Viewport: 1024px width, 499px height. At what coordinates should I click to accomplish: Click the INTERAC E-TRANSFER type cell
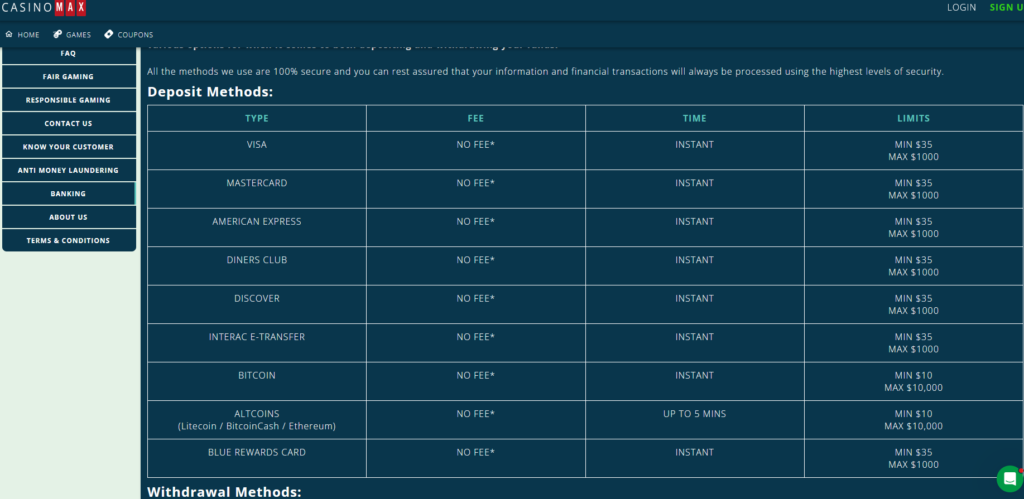pyautogui.click(x=257, y=344)
